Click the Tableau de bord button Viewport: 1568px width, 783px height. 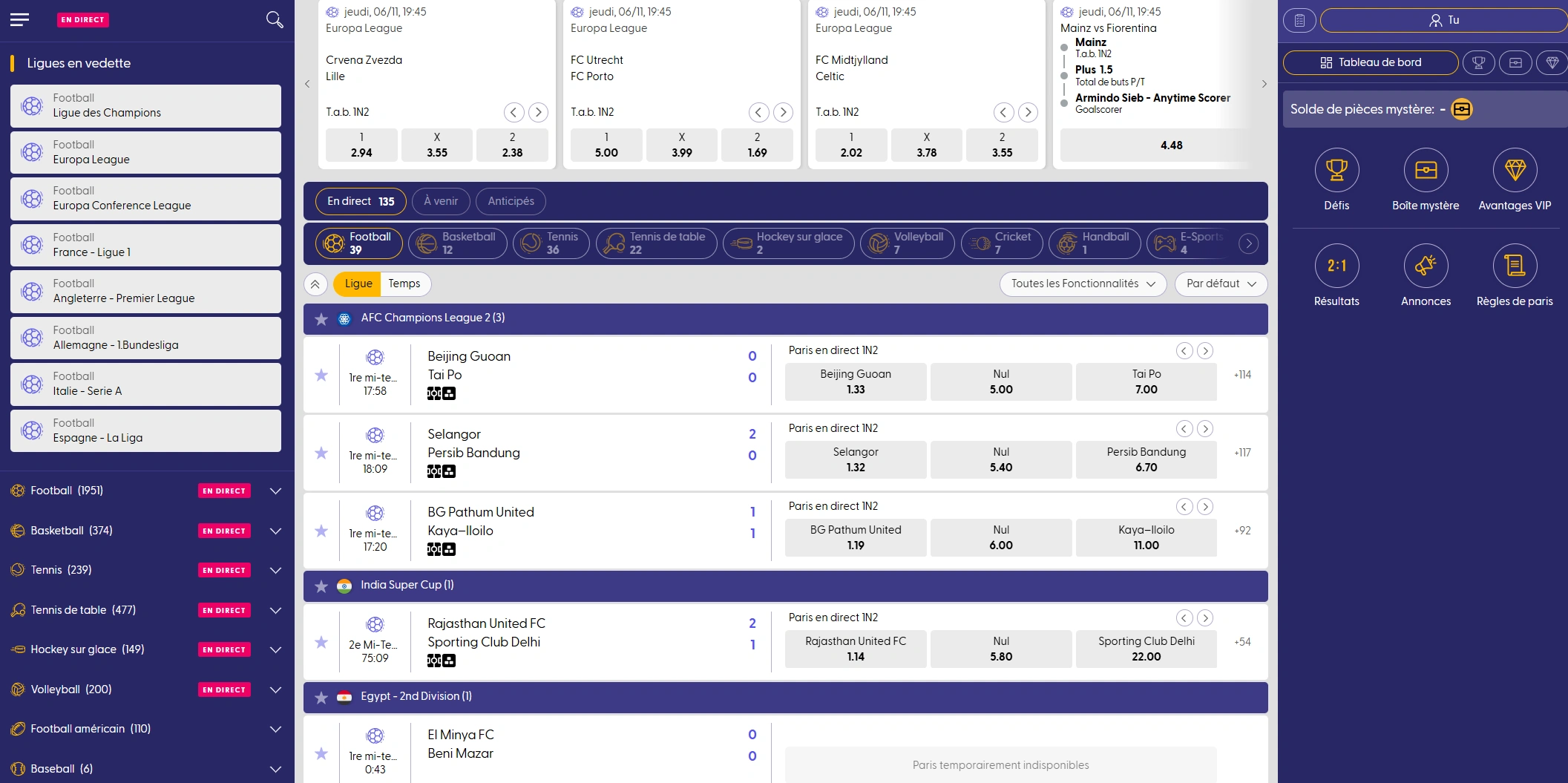pyautogui.click(x=1370, y=63)
